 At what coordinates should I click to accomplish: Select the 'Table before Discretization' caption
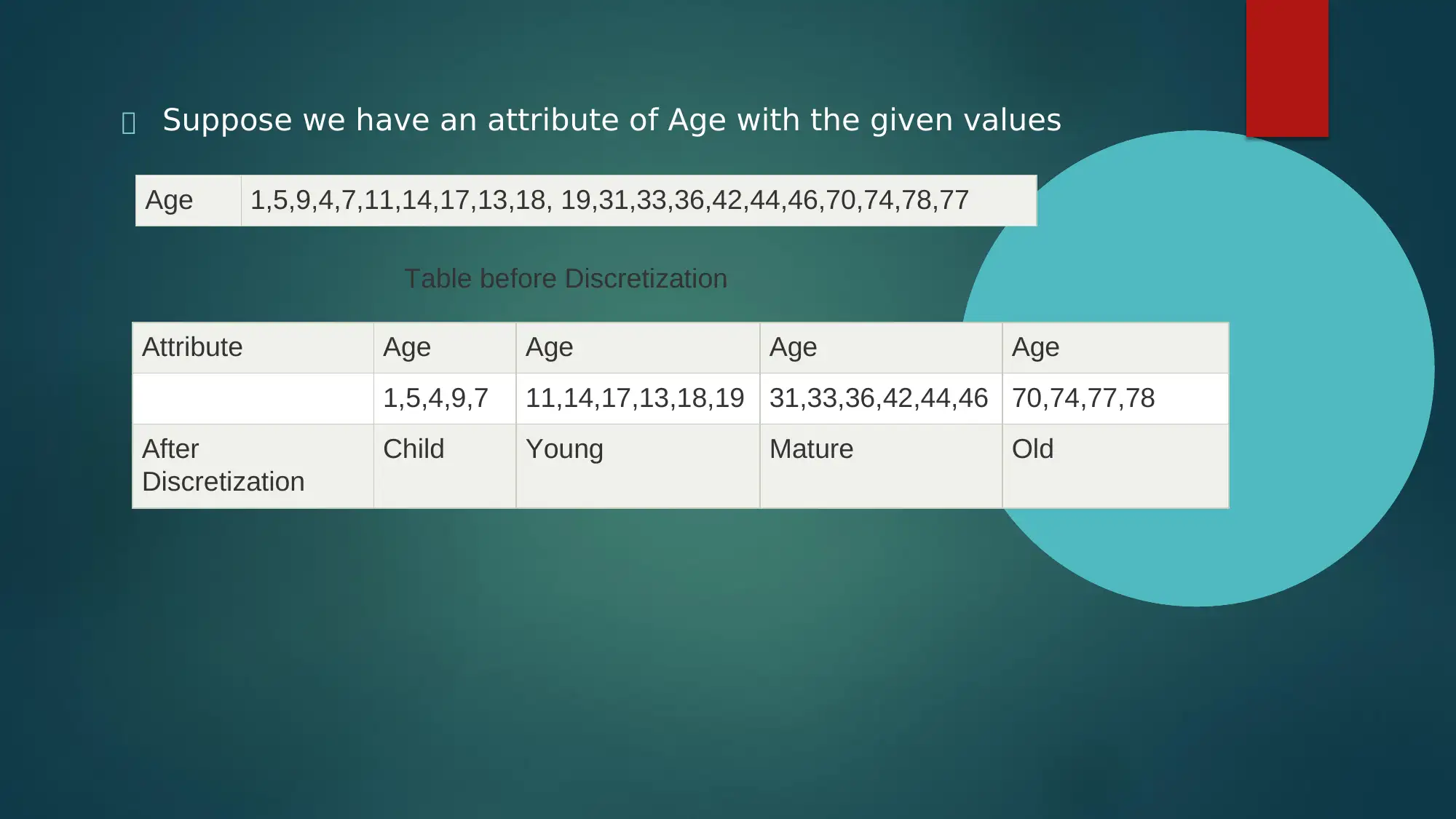tap(566, 279)
